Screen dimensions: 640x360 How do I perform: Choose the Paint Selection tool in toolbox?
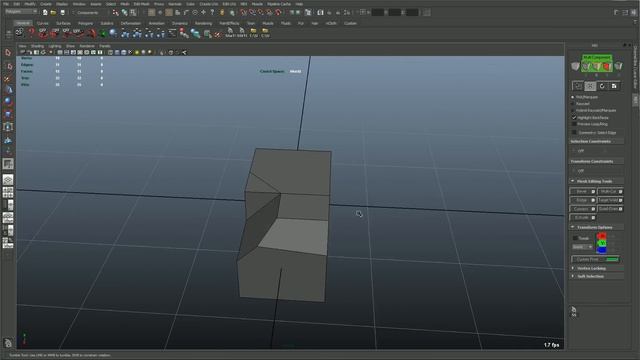click(8, 78)
